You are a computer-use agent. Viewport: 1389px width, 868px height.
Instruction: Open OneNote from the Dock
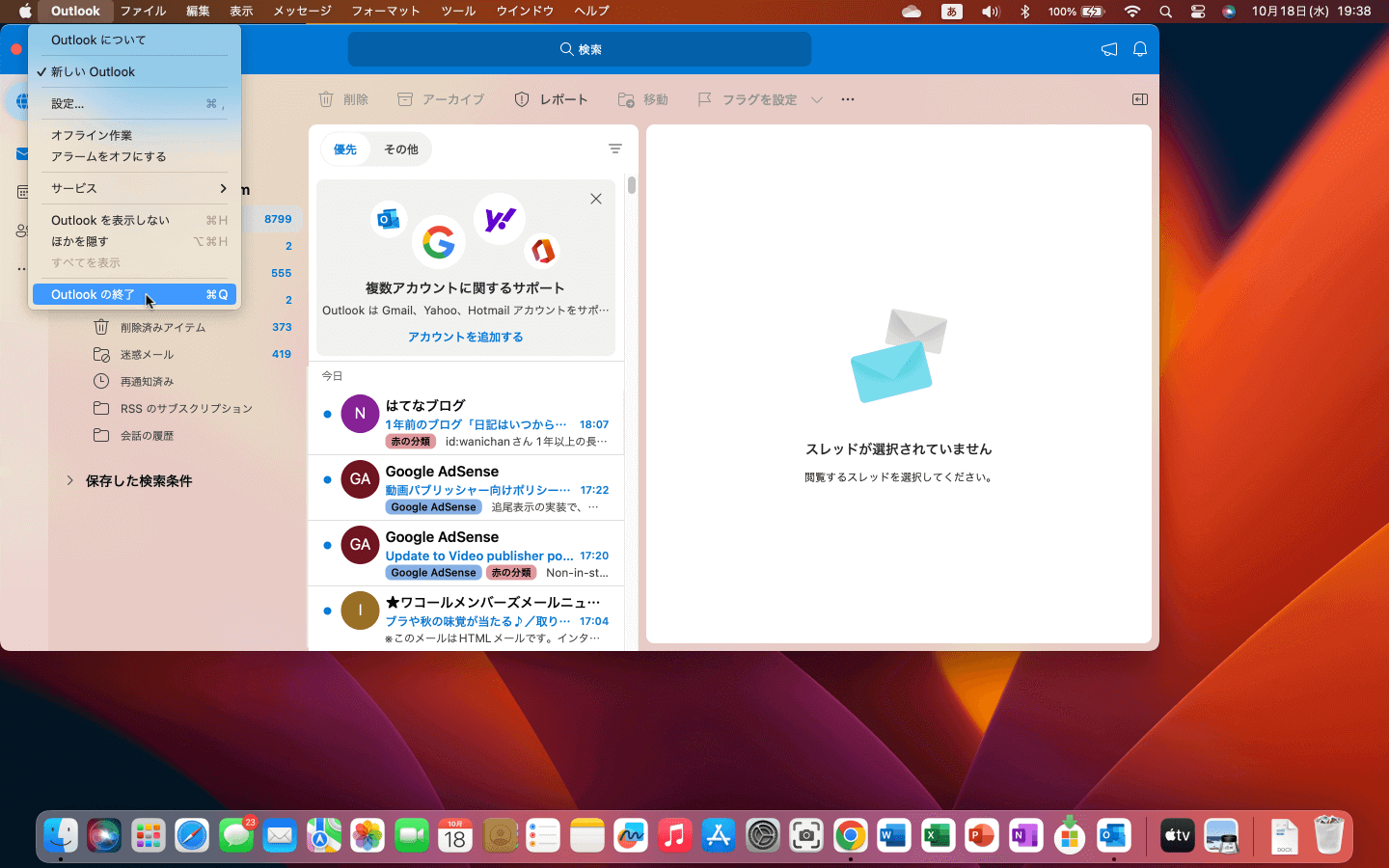[1025, 835]
